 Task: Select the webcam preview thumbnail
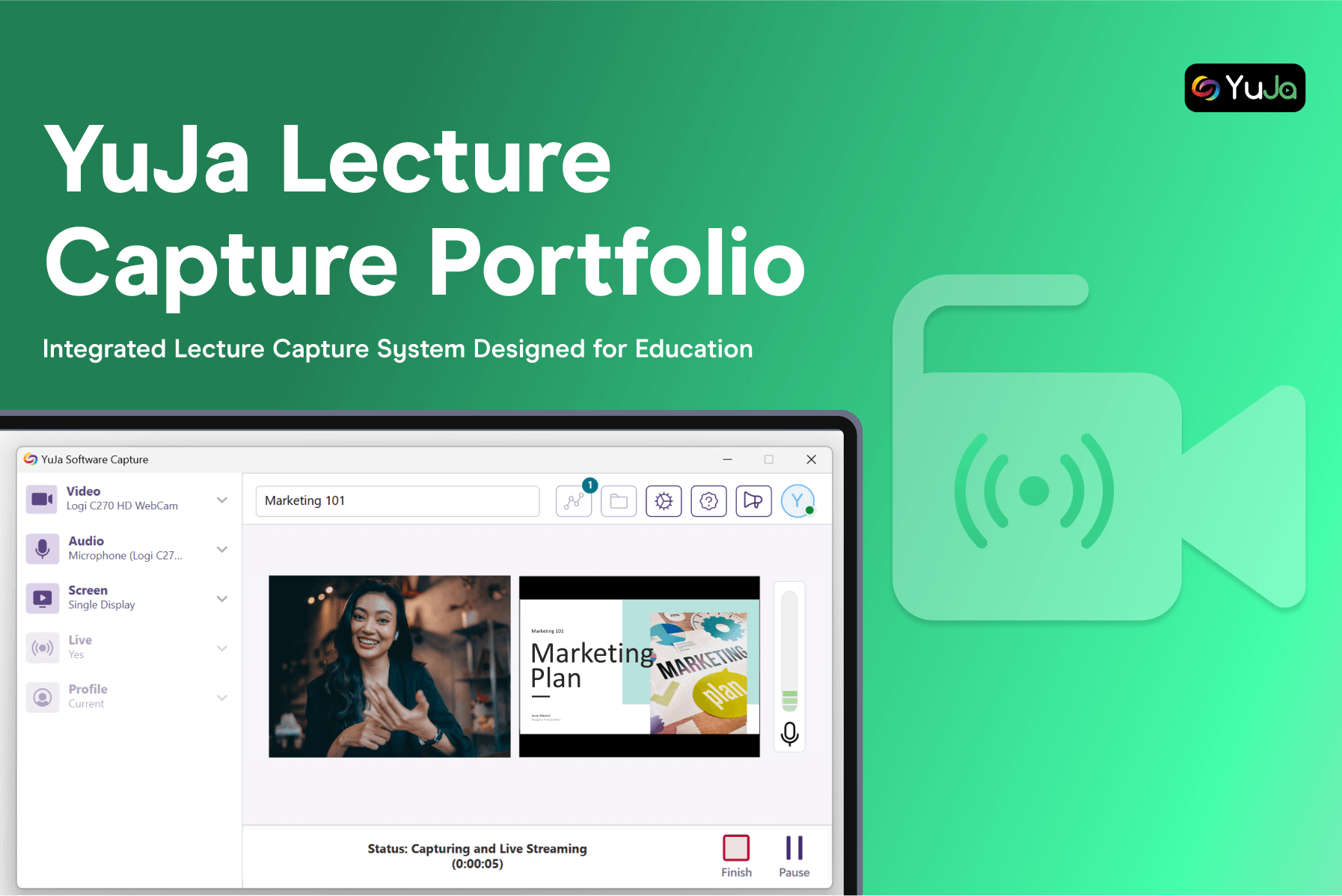pos(390,666)
